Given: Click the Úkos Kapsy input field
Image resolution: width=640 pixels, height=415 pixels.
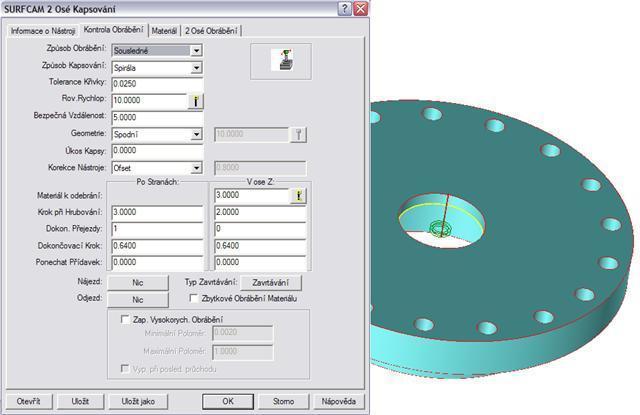Looking at the screenshot, I should pos(158,151).
